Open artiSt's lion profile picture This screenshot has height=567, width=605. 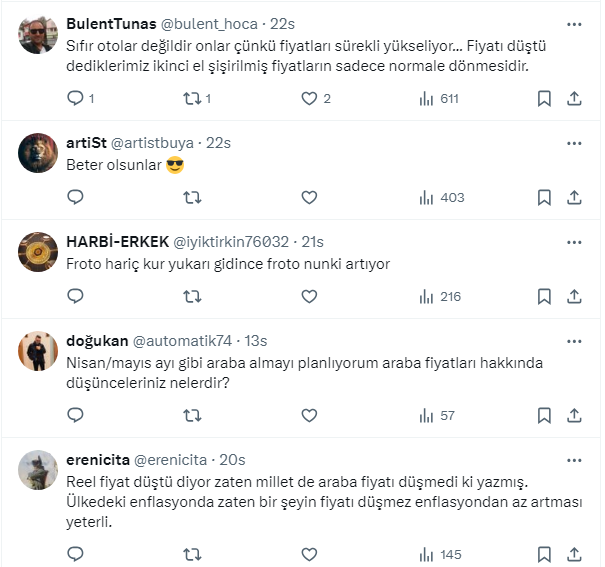pyautogui.click(x=38, y=152)
